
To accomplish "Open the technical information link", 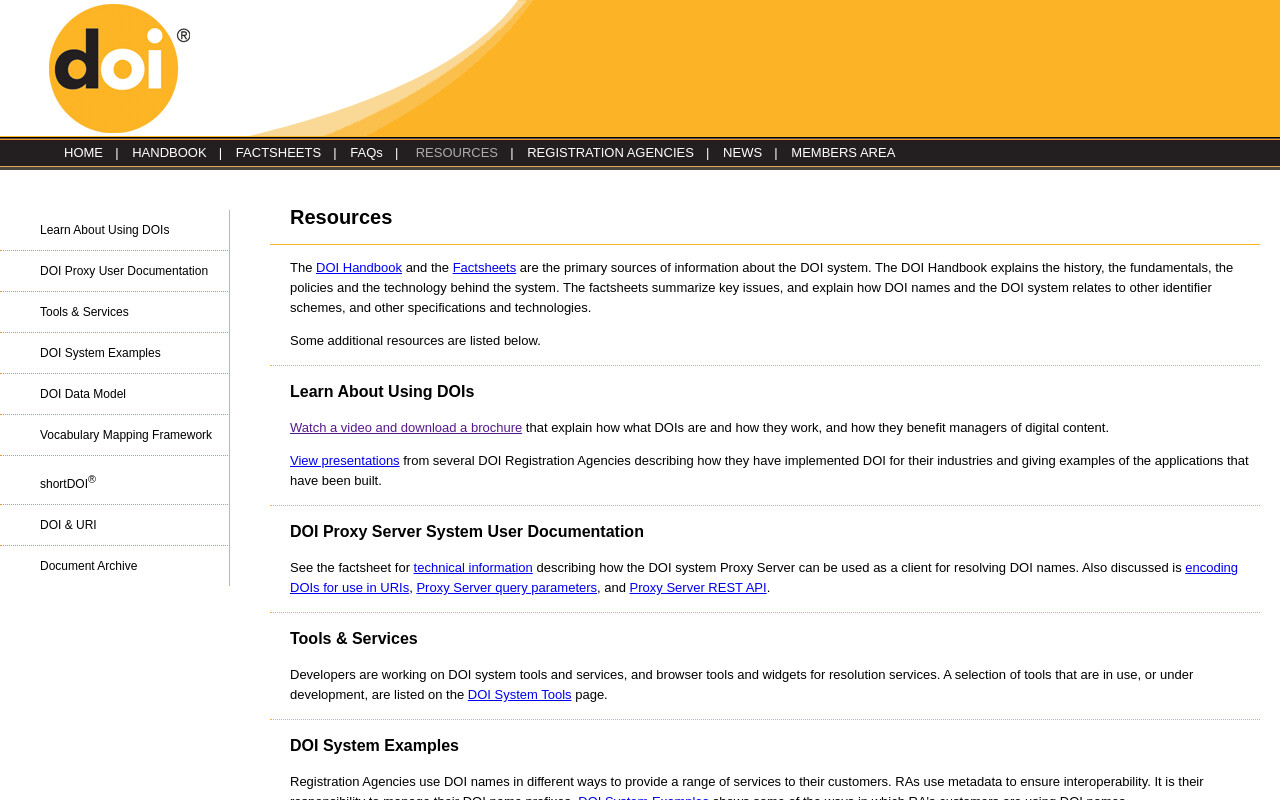I will click(473, 568).
